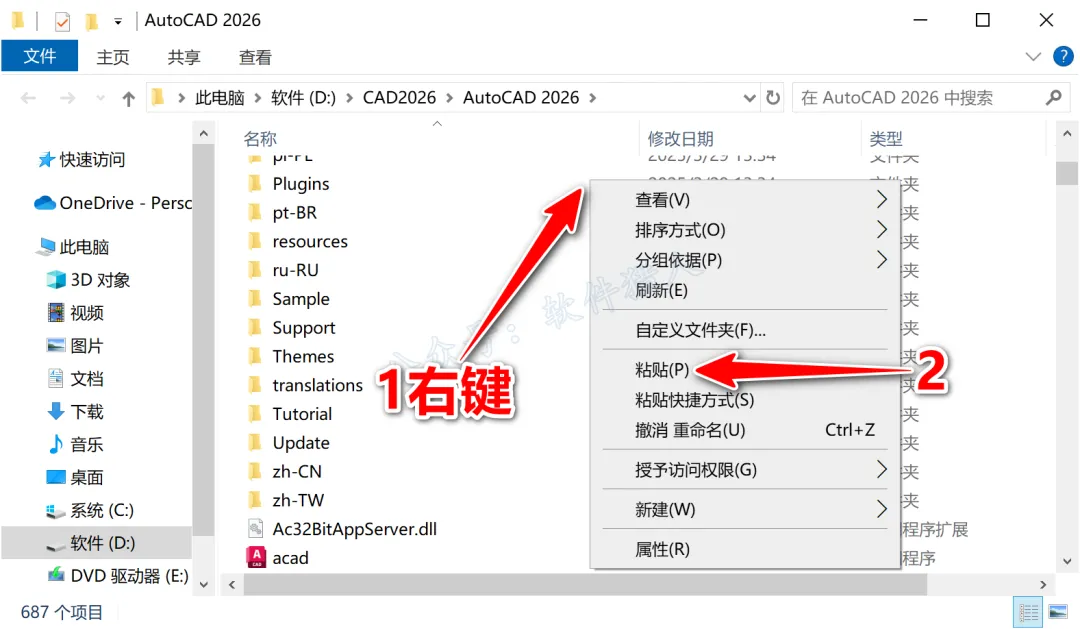Click the chevron after AutoCAD 2026 breadcrumb
1080x629 pixels.
tap(592, 98)
